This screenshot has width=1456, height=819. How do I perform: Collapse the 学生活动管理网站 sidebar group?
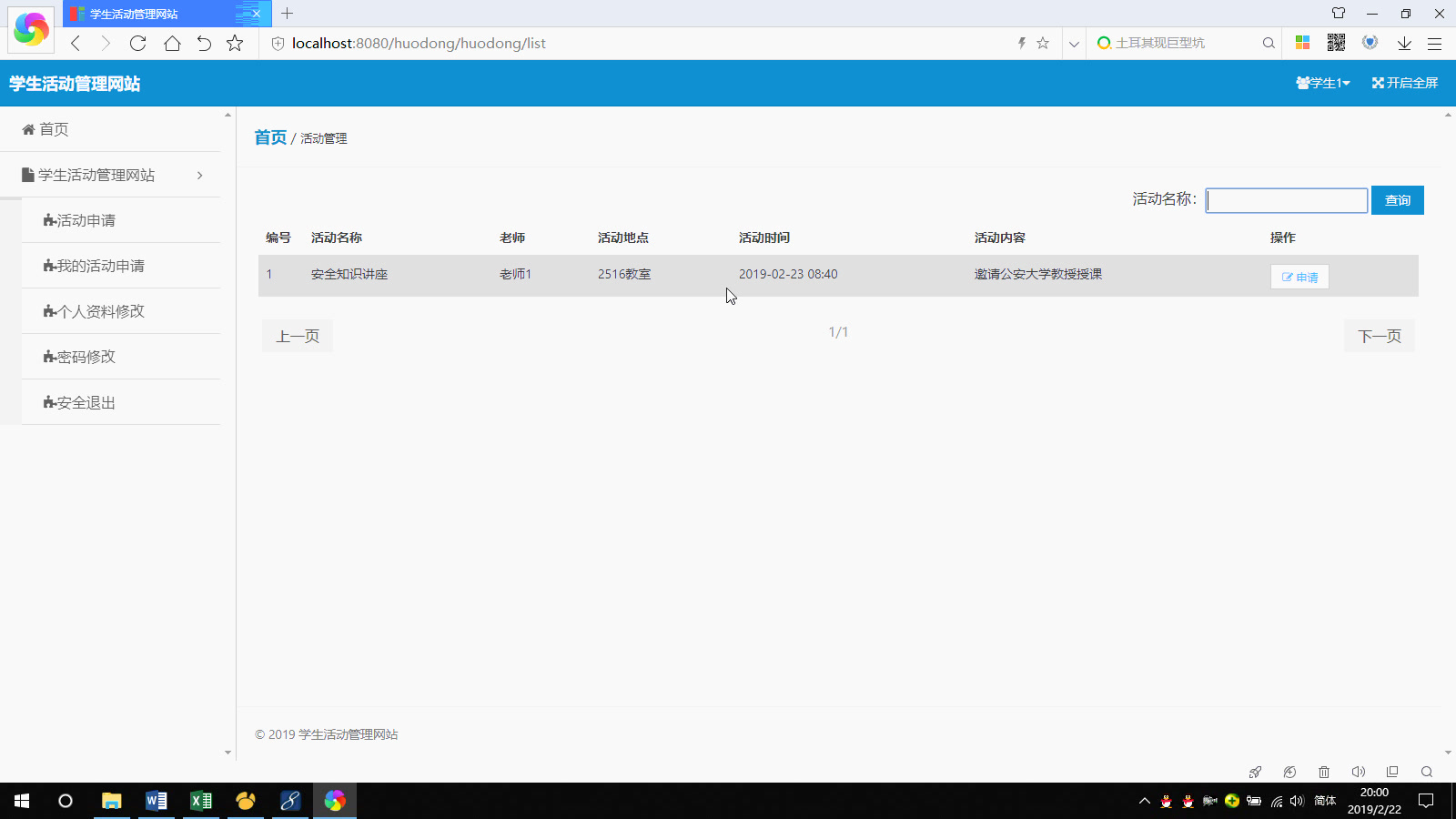coord(110,175)
